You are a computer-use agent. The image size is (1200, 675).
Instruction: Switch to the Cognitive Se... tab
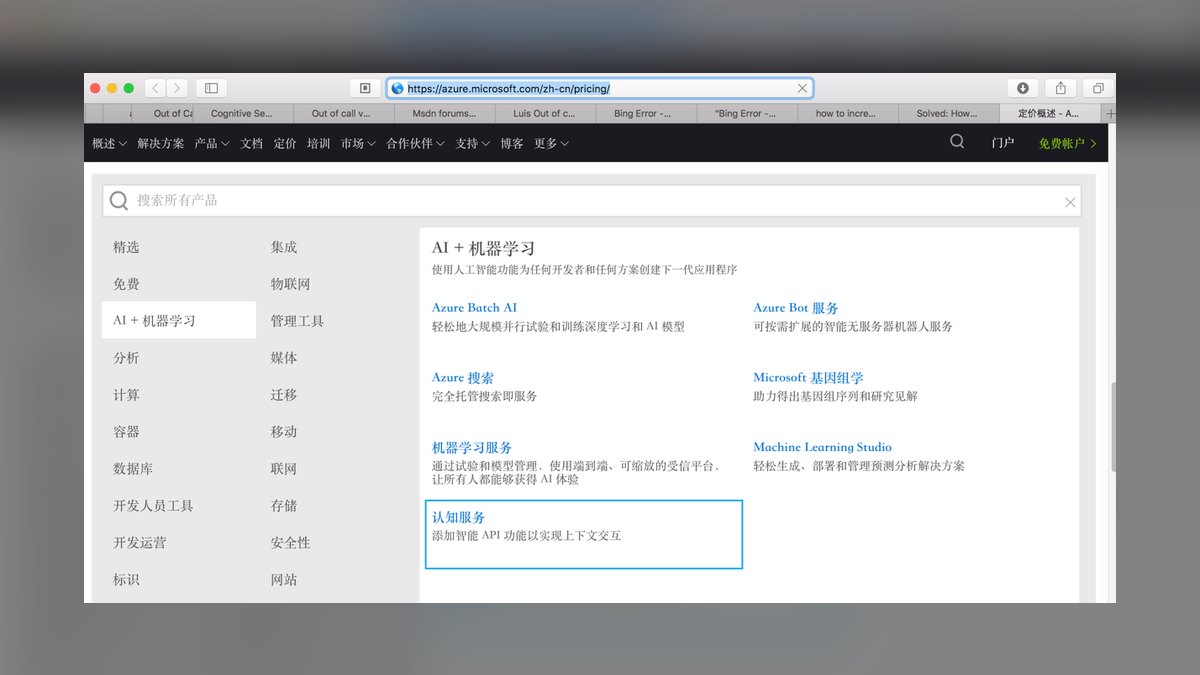click(244, 114)
